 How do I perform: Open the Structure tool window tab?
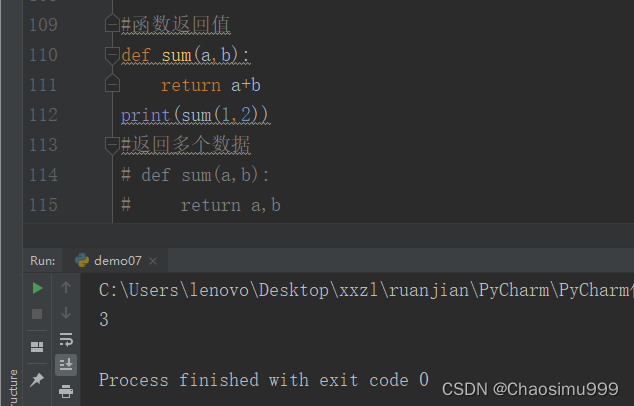pos(14,386)
